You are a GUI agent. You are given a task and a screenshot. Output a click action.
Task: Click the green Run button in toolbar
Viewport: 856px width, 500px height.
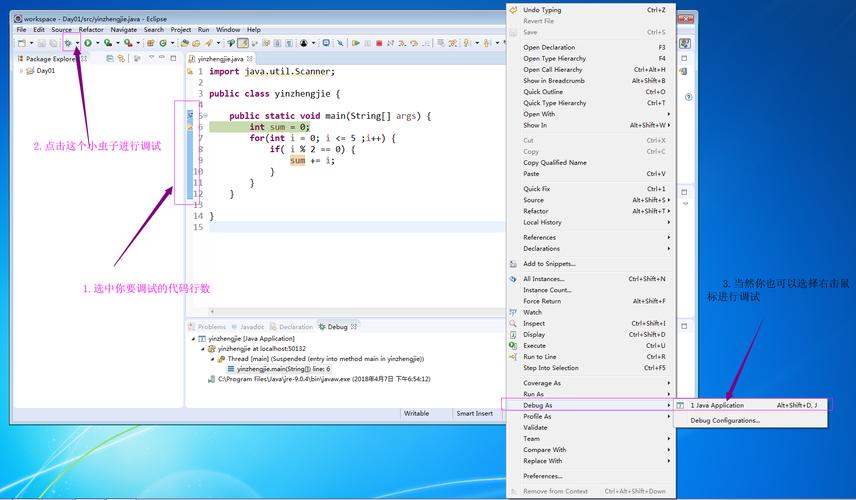[88, 43]
